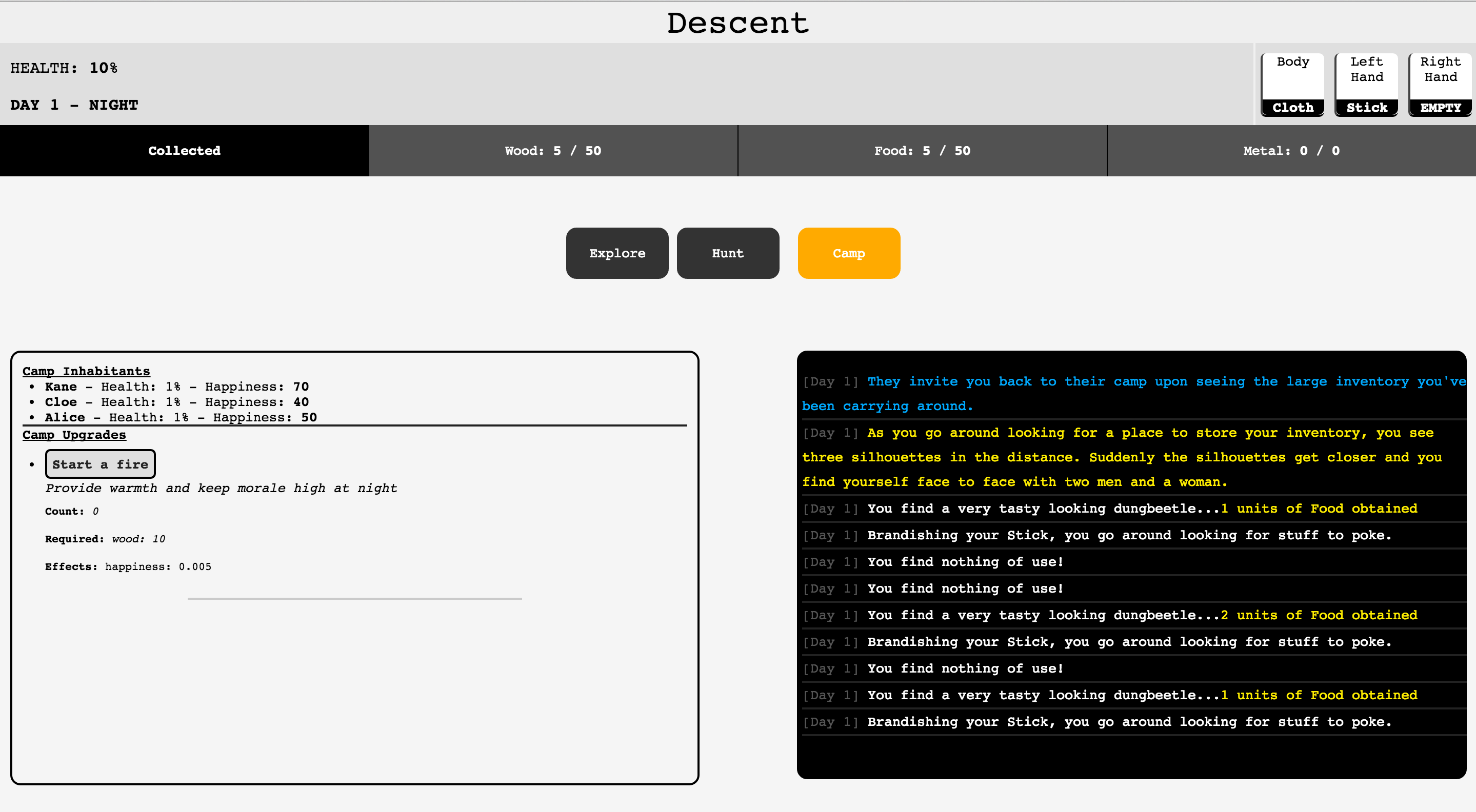Screen dimensions: 1476x812
Task: Click the Camp Inhabitants heading
Action: click(86, 371)
